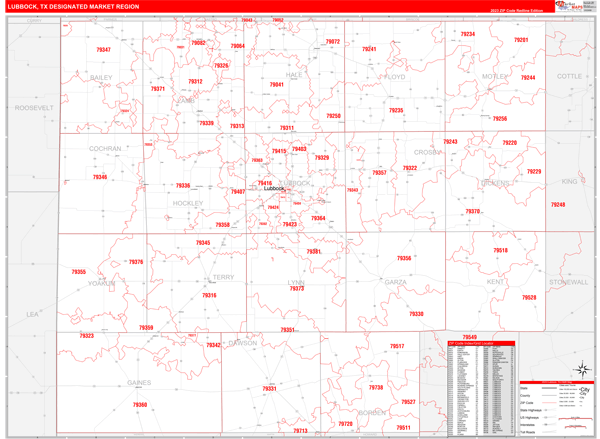Select the HALE county label
This screenshot has width=600, height=439.
[294, 75]
